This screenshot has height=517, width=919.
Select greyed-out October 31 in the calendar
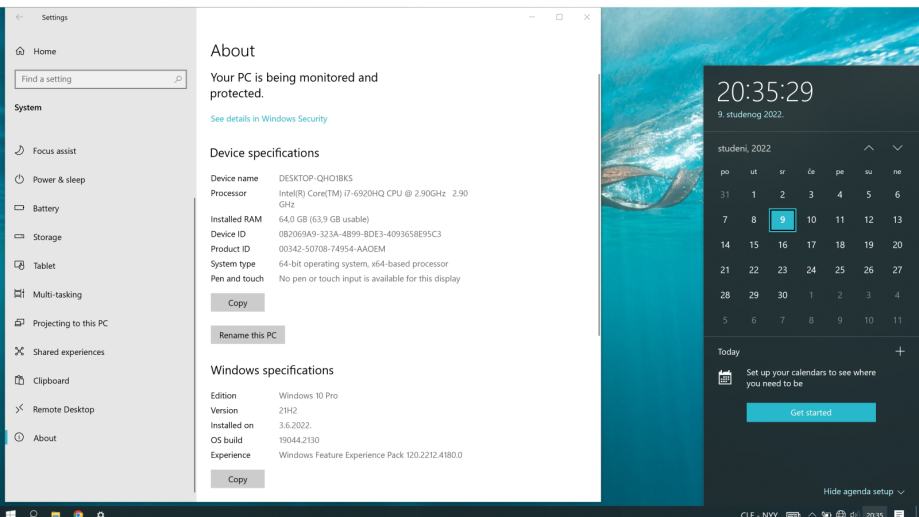(724, 195)
